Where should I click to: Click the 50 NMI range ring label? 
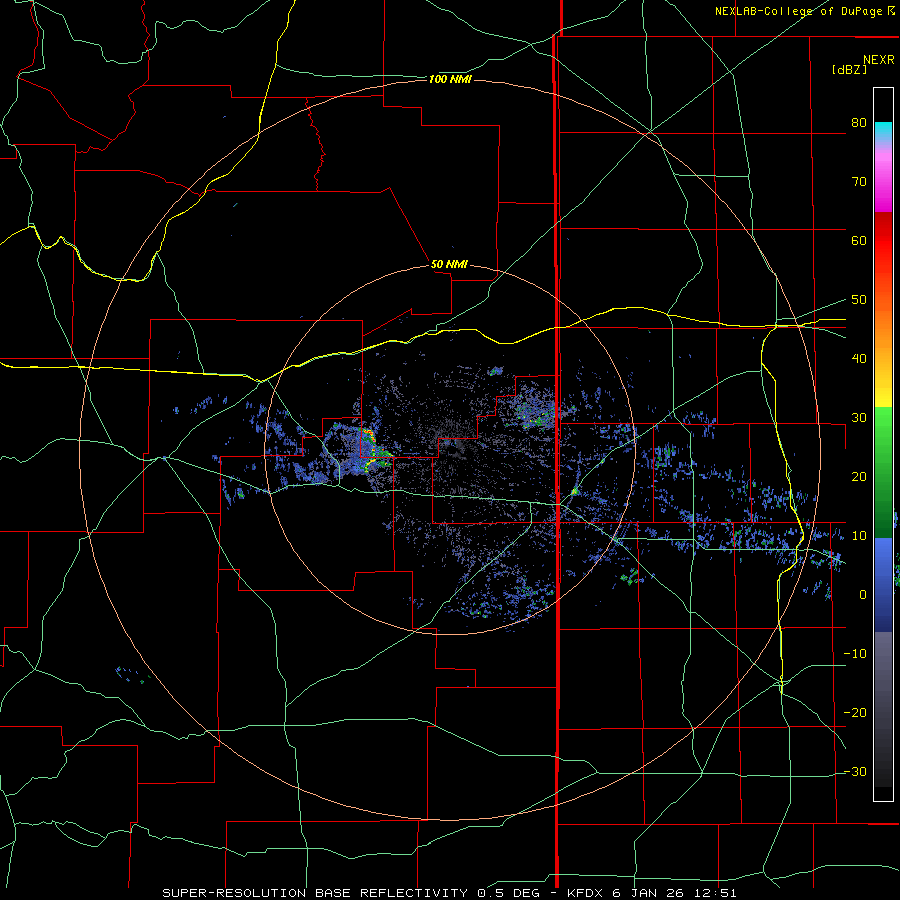tap(449, 265)
